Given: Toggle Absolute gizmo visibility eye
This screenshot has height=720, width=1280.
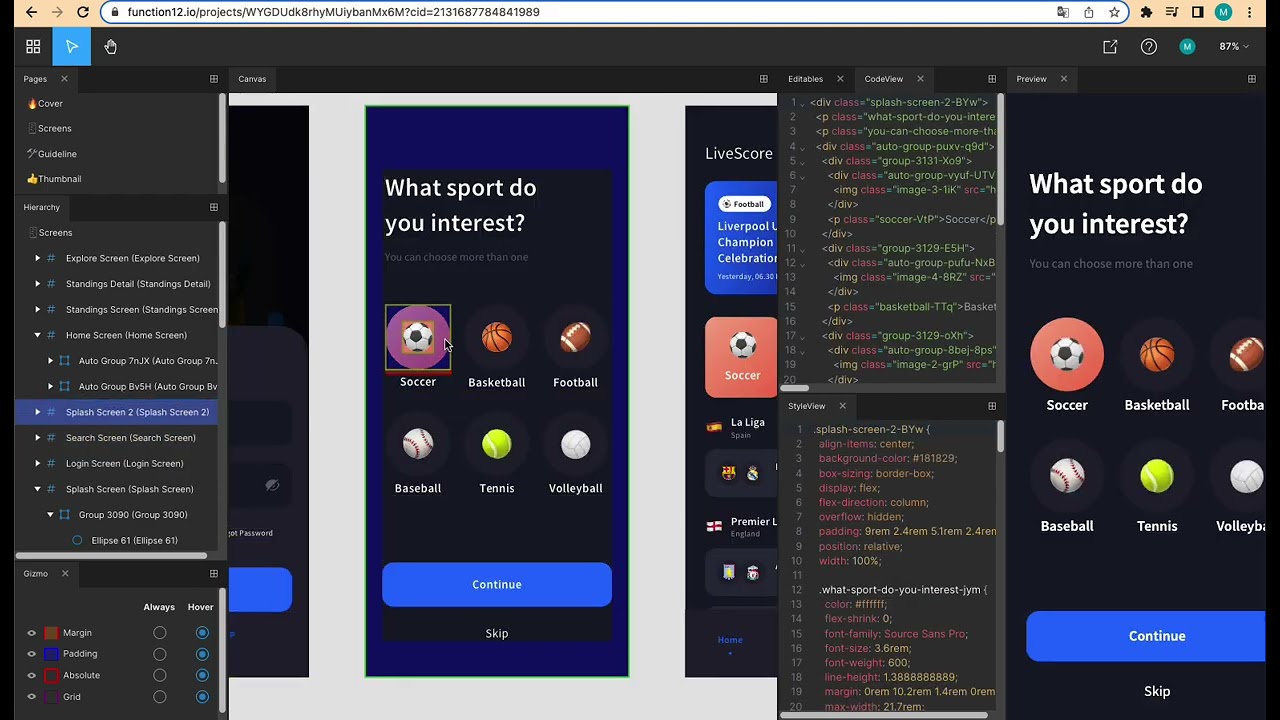Looking at the screenshot, I should pos(31,675).
